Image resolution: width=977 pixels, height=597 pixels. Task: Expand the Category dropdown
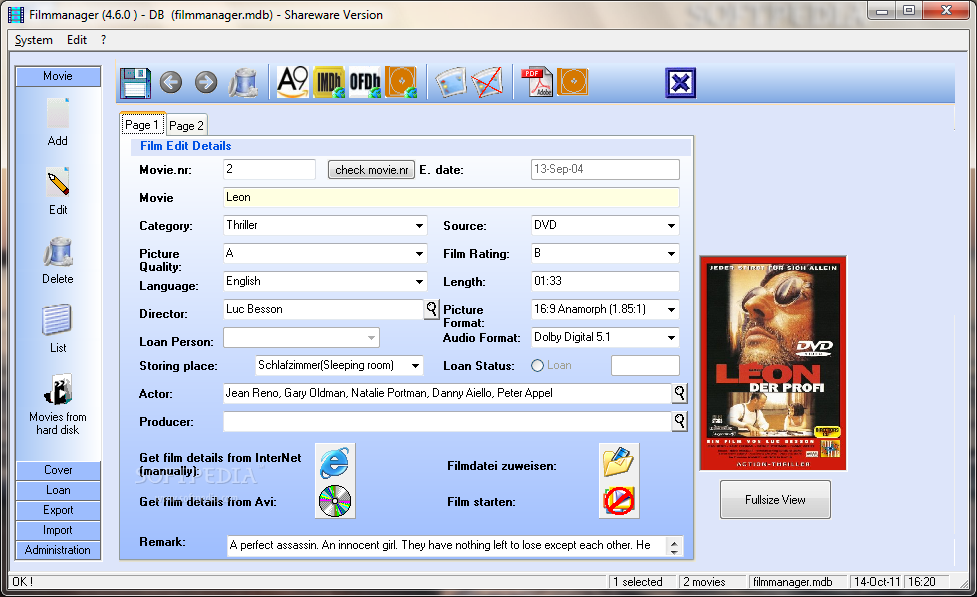(x=419, y=226)
